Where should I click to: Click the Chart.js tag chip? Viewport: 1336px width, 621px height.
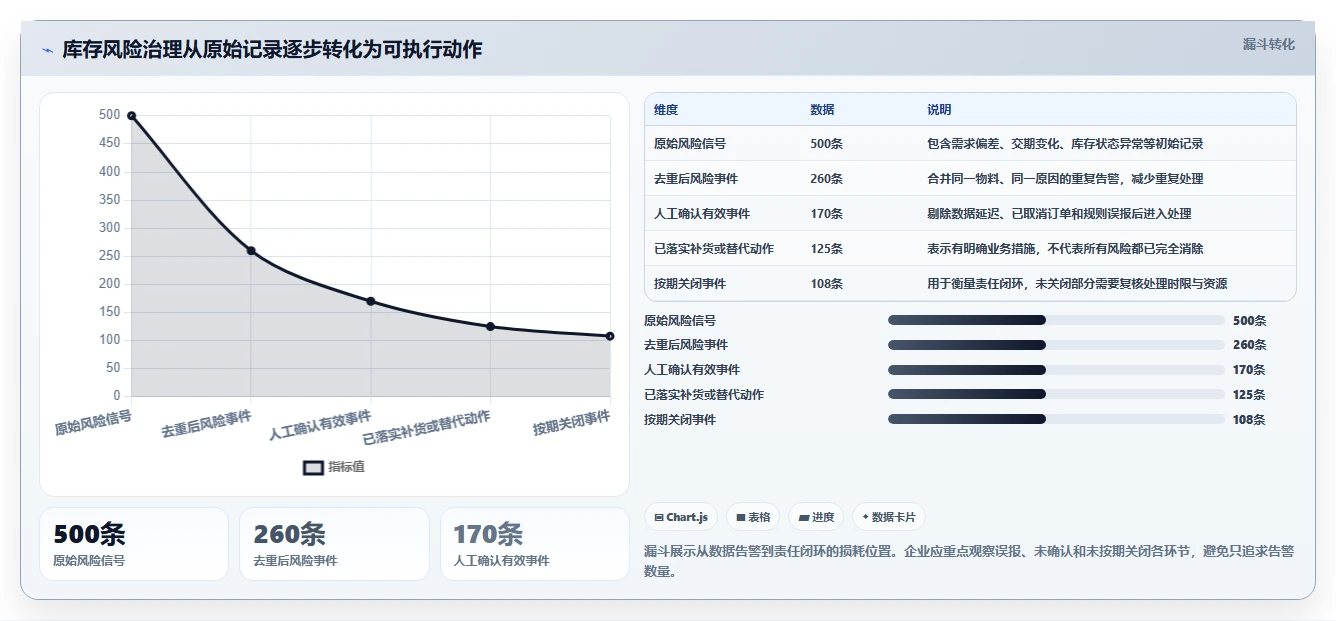(680, 517)
